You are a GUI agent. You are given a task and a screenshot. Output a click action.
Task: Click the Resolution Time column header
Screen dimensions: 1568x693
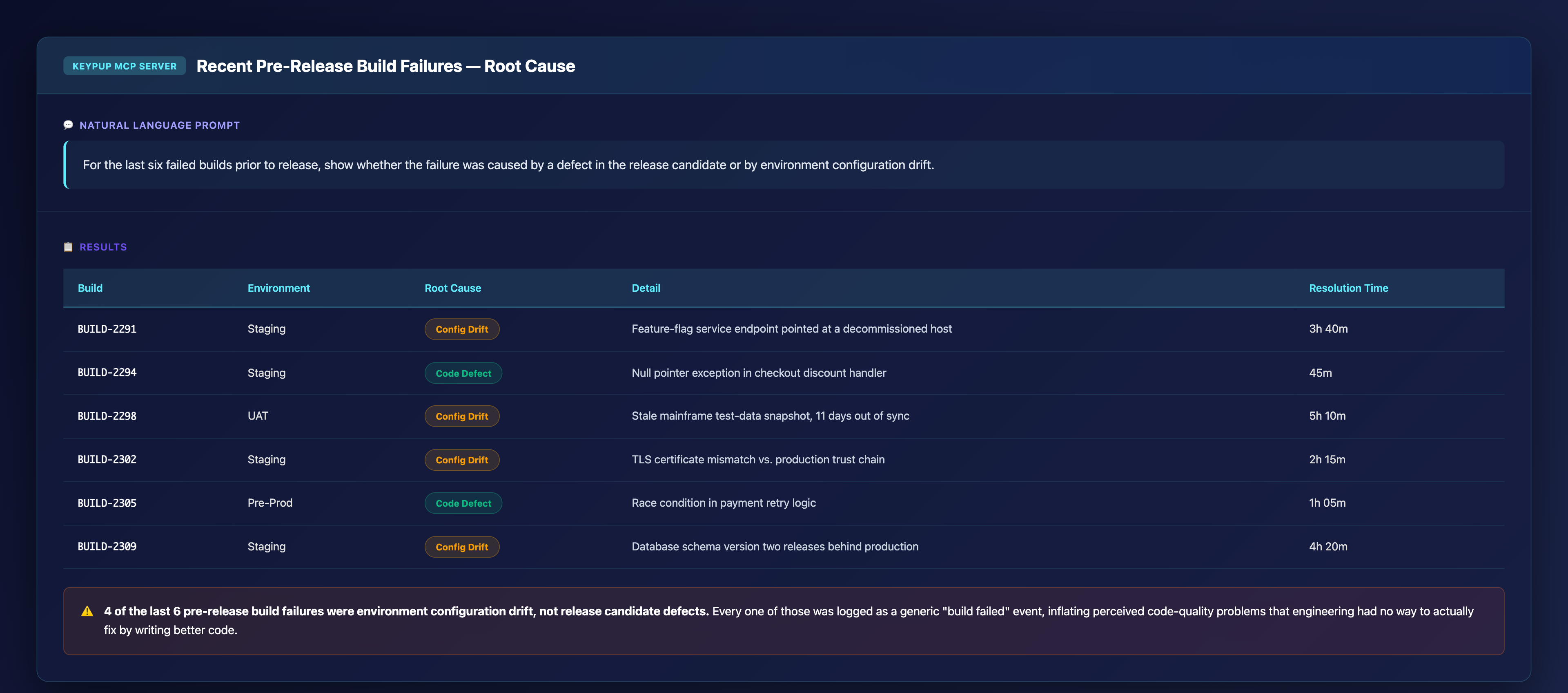pos(1348,288)
